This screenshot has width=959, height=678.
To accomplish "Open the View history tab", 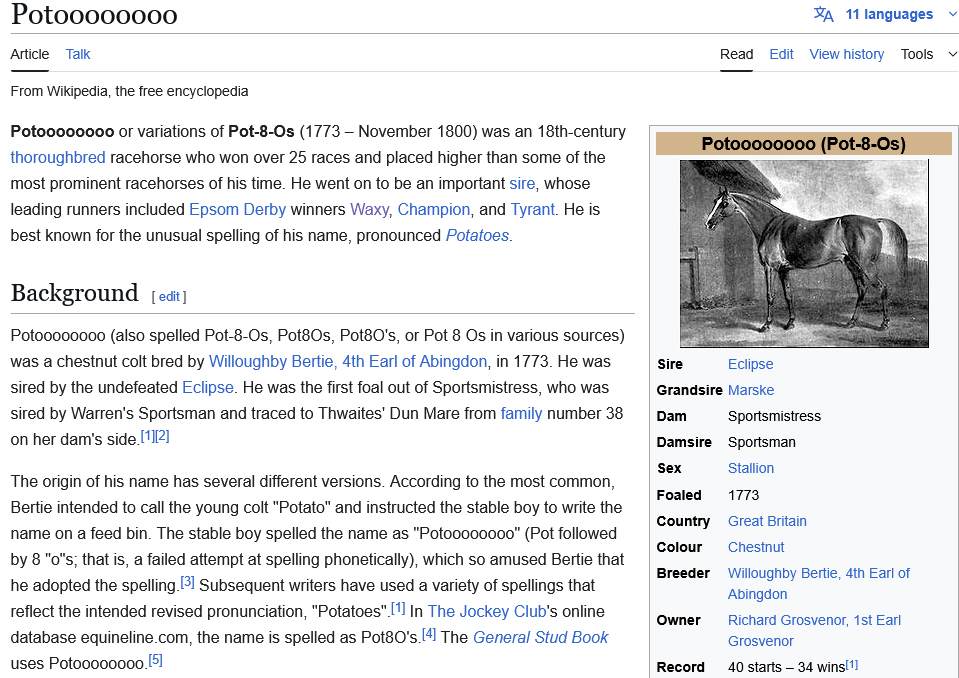I will pyautogui.click(x=846, y=54).
